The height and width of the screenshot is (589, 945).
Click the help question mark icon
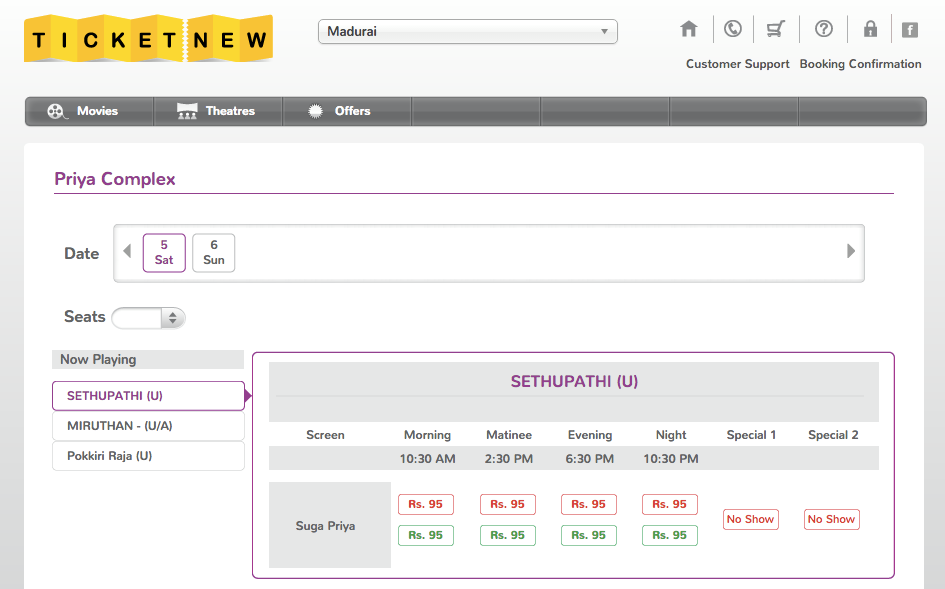click(x=824, y=29)
